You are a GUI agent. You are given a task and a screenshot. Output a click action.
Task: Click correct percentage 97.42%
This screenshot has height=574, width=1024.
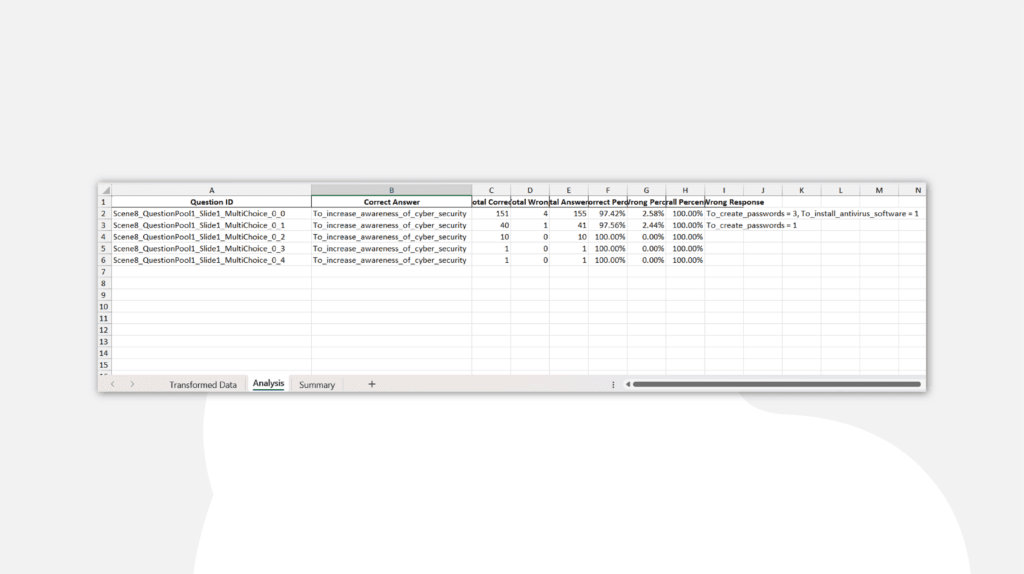click(x=607, y=214)
